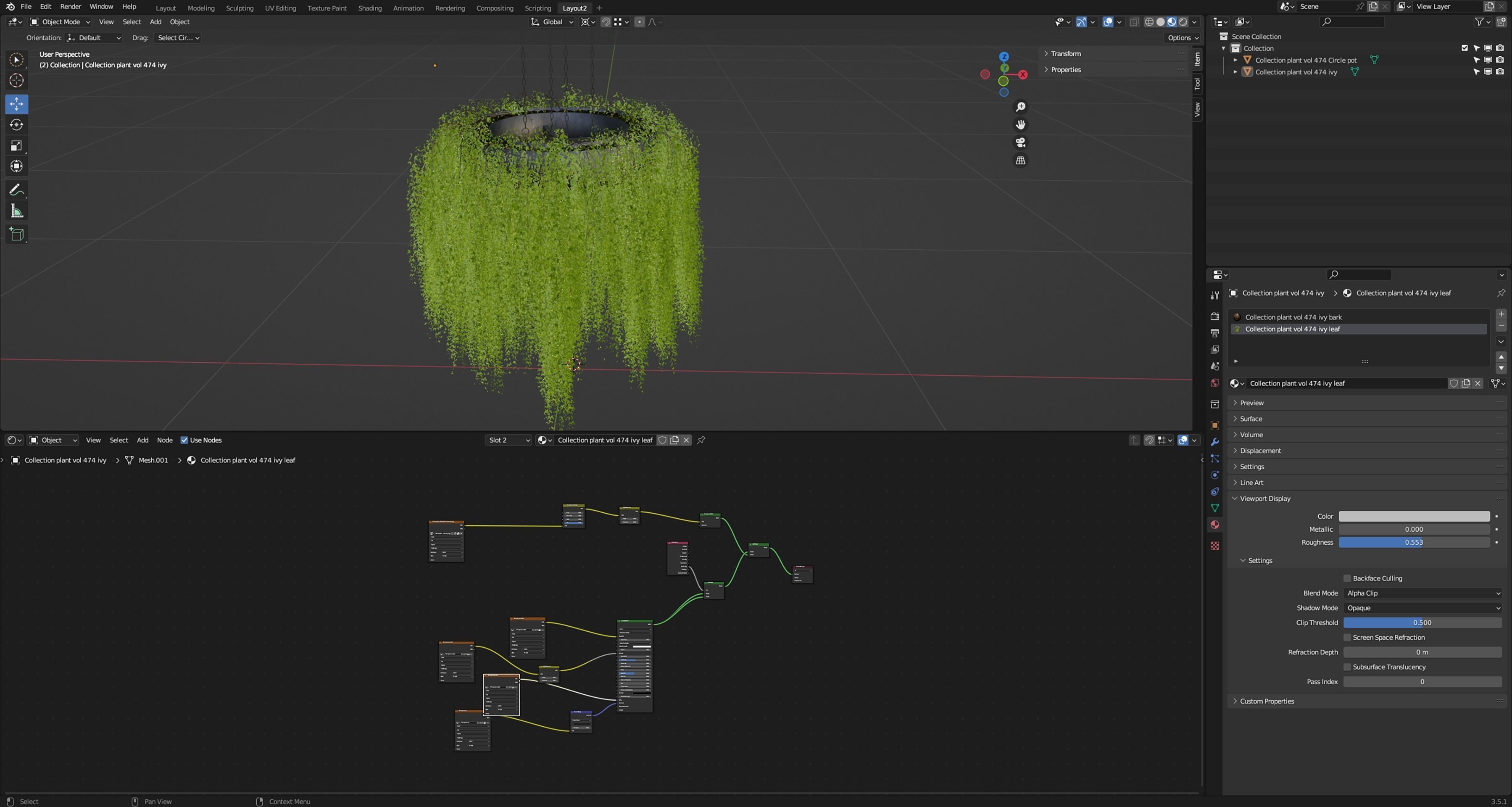Switch to Shading workspace tab
Image resolution: width=1512 pixels, height=807 pixels.
coord(370,8)
